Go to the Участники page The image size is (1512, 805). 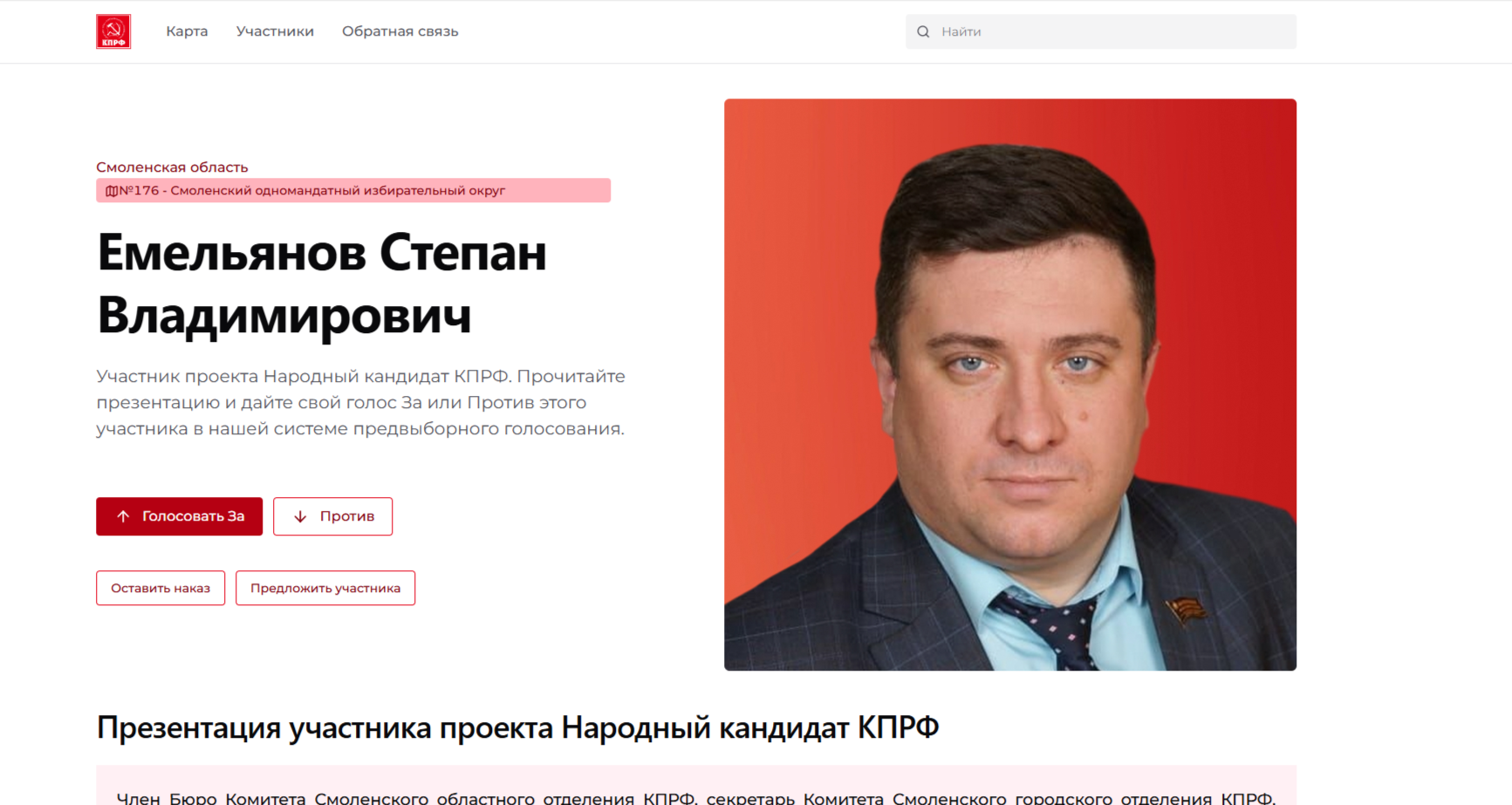coord(275,31)
